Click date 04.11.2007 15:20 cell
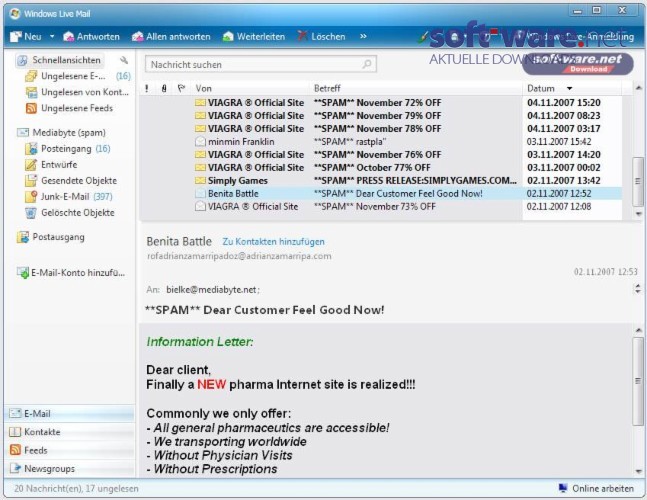The image size is (647, 500). click(564, 103)
